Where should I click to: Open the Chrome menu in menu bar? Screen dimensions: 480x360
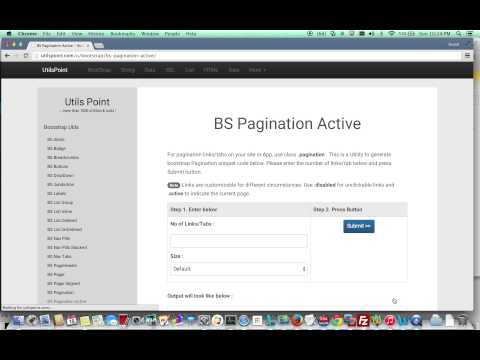[27, 34]
